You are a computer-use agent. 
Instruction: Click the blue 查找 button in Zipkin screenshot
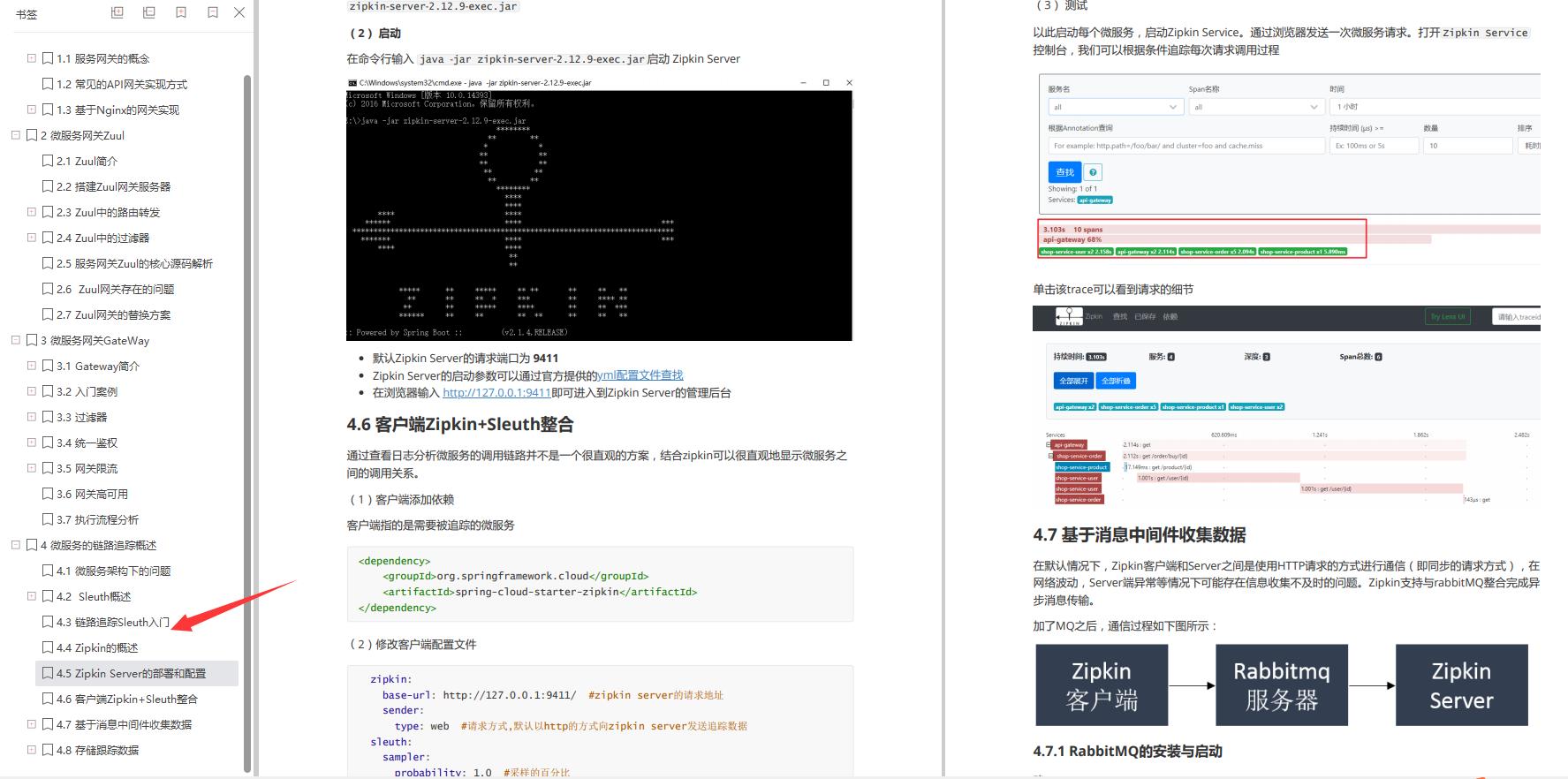1064,172
